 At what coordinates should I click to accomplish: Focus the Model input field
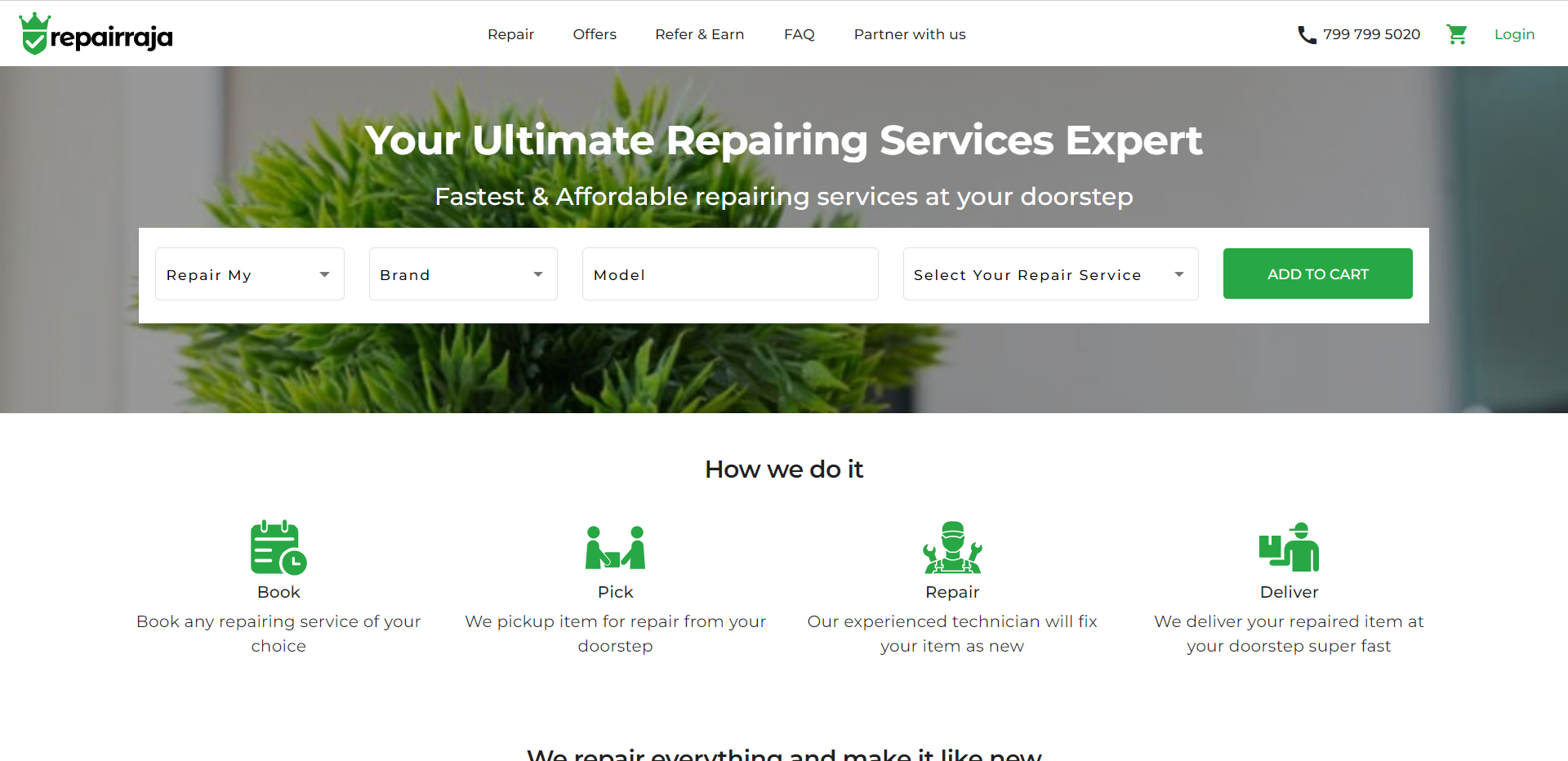tap(730, 274)
